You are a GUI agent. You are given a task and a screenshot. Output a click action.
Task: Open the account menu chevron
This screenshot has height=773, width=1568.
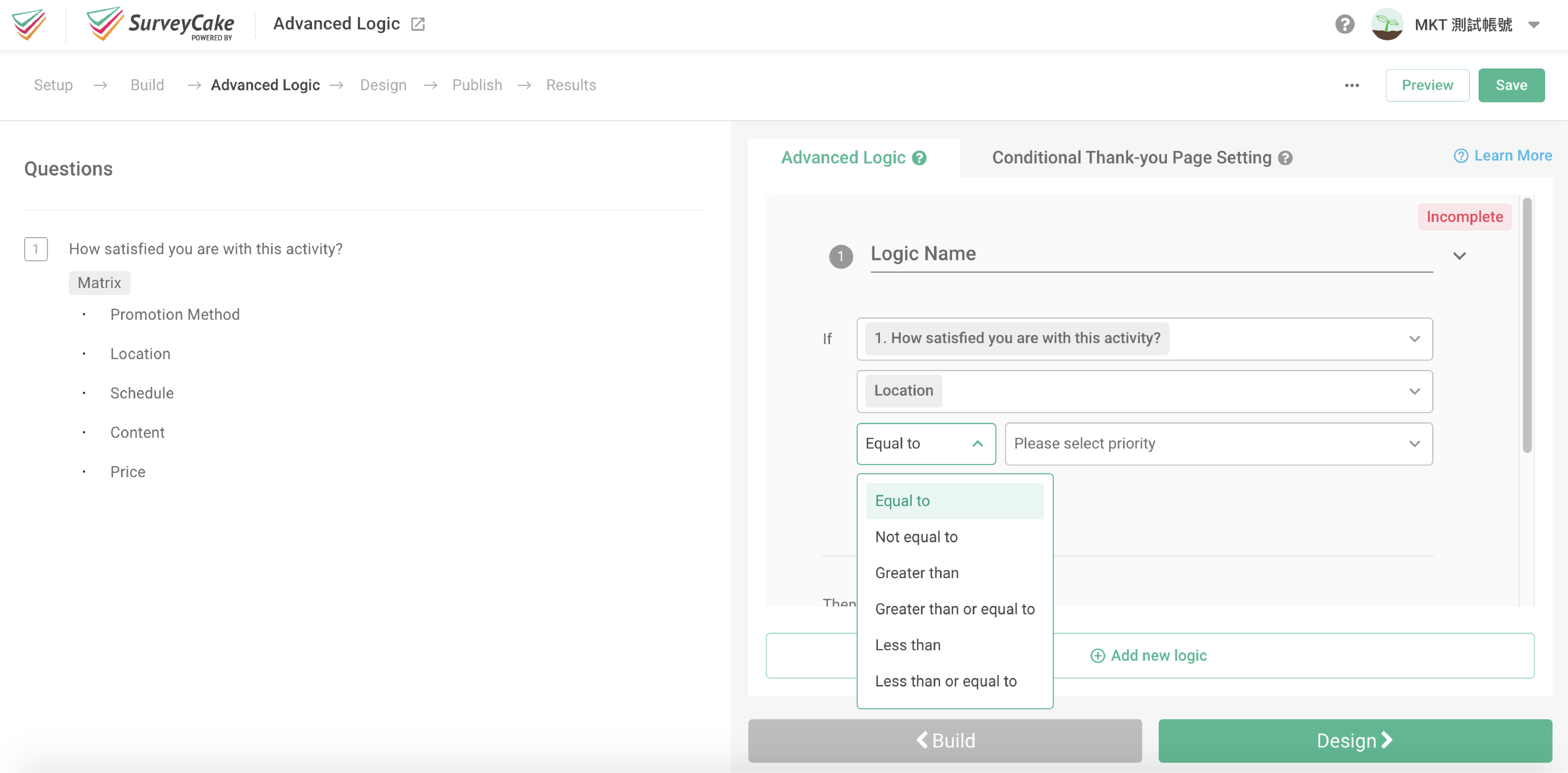tap(1534, 25)
